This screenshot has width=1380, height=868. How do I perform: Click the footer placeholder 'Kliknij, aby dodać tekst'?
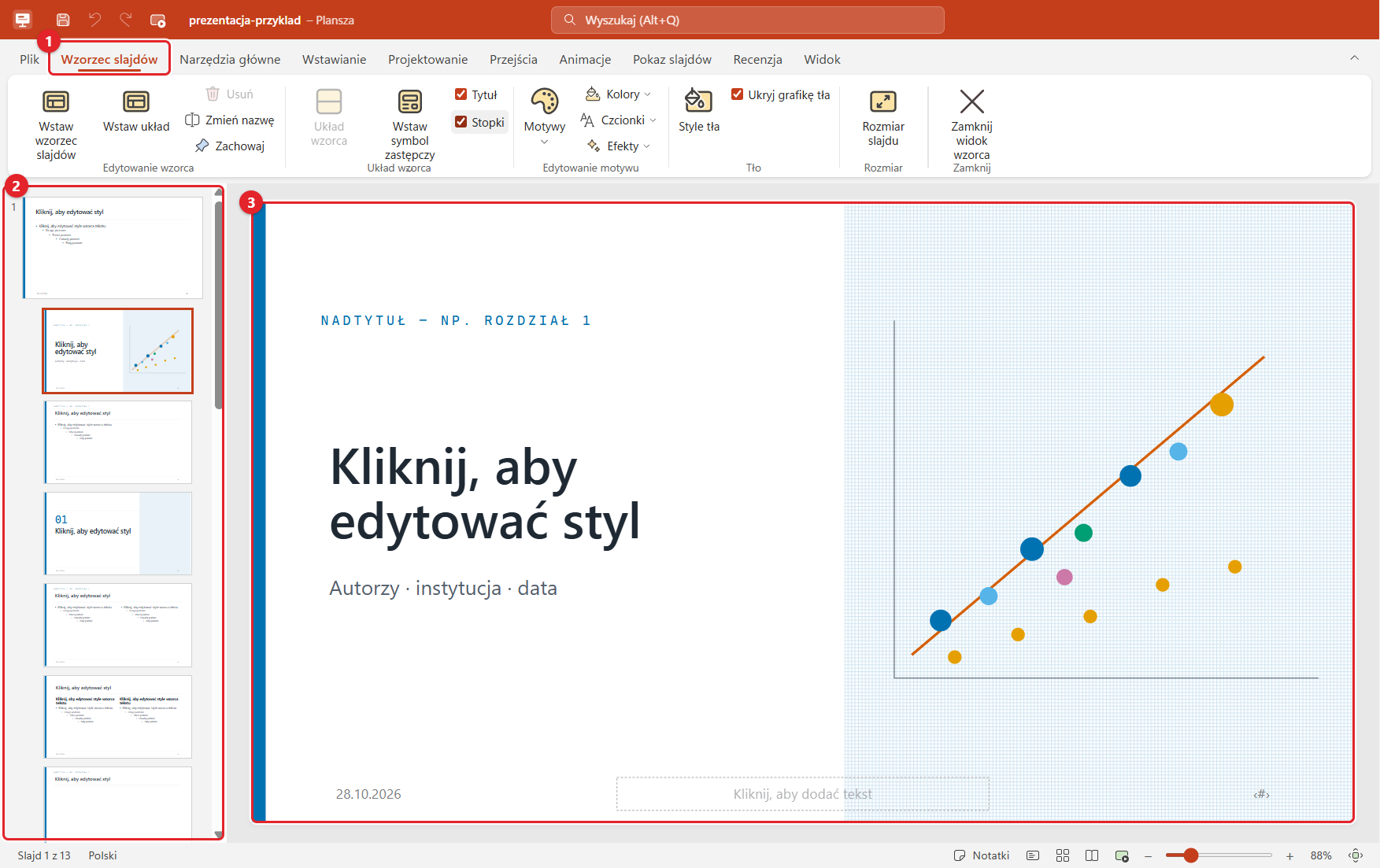tap(803, 794)
